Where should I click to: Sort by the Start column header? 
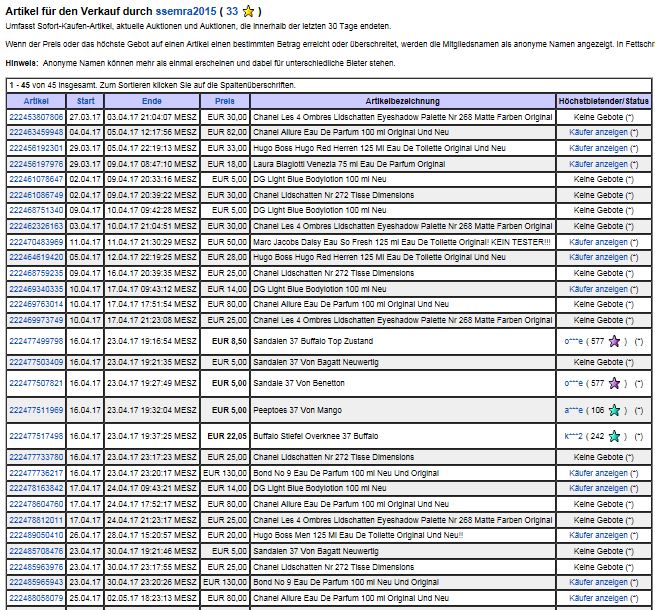pos(86,101)
